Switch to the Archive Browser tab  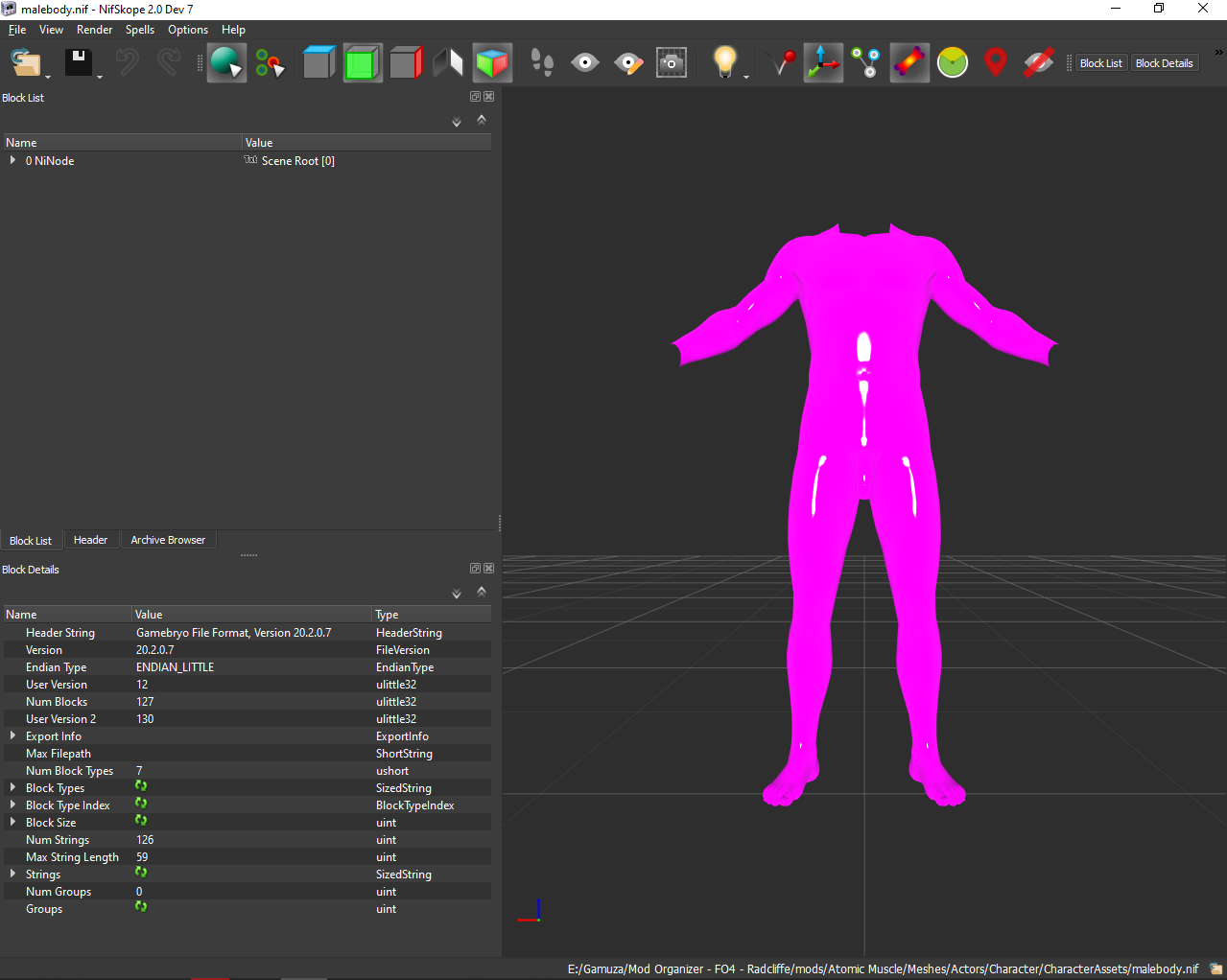coord(168,540)
